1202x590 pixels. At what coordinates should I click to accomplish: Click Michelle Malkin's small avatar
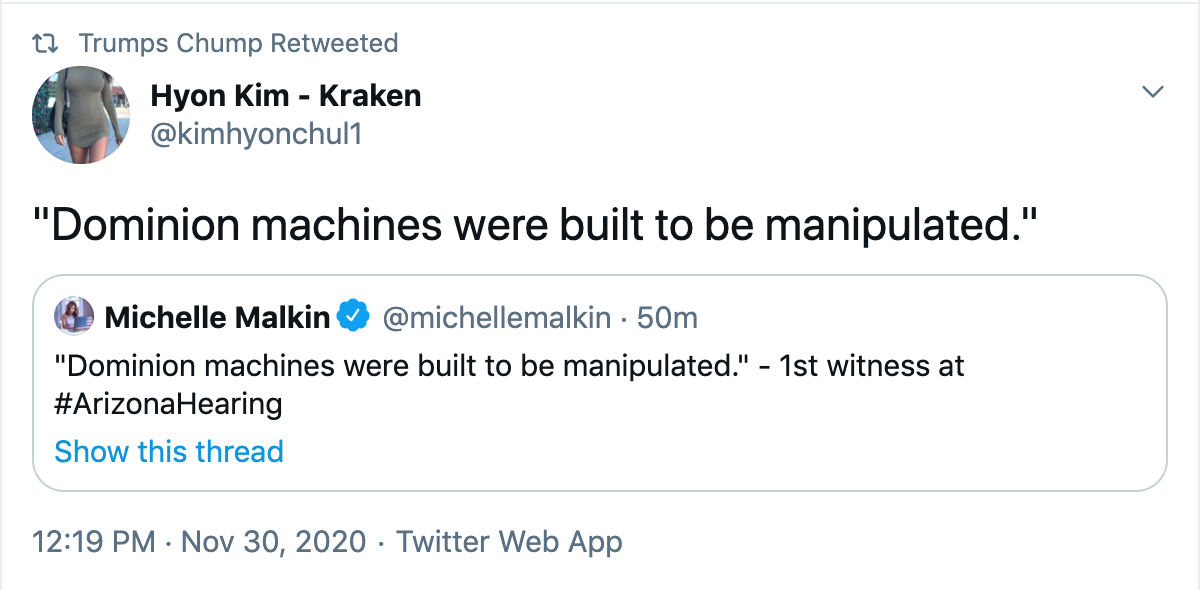(x=75, y=317)
